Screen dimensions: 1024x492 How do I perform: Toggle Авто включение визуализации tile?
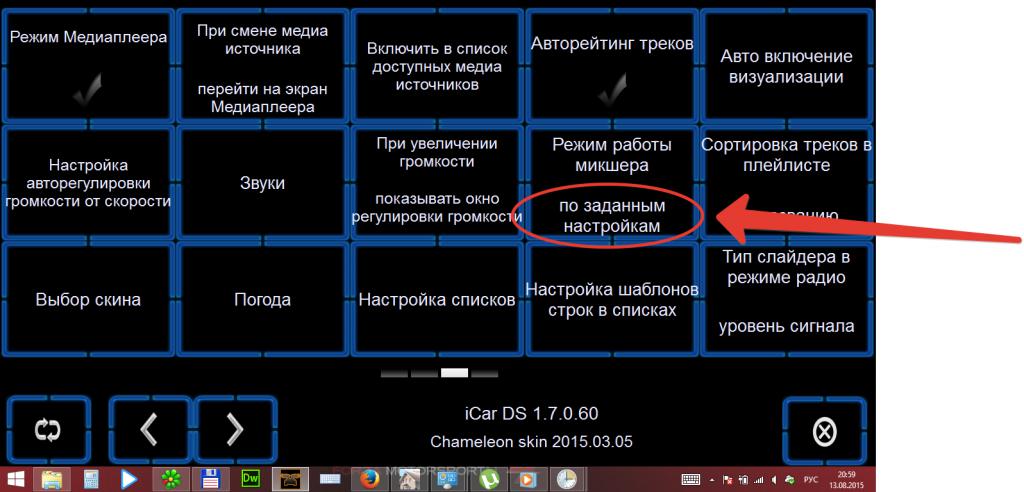click(786, 66)
